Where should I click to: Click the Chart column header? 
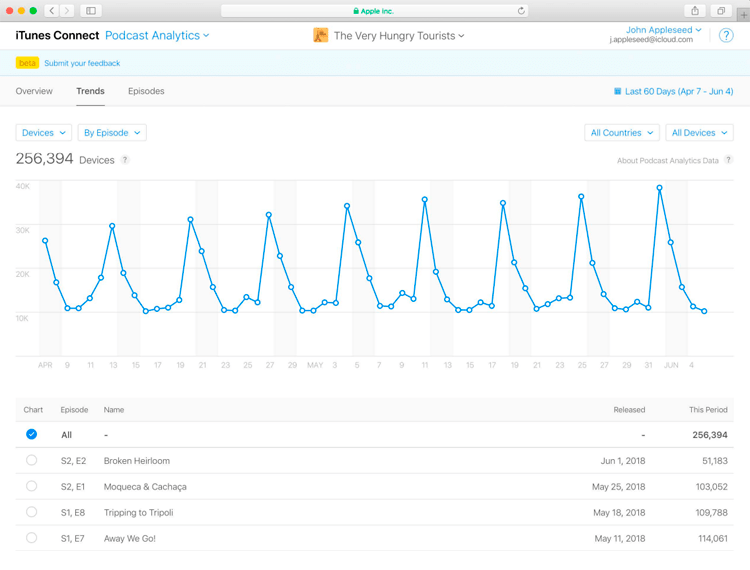(33, 410)
